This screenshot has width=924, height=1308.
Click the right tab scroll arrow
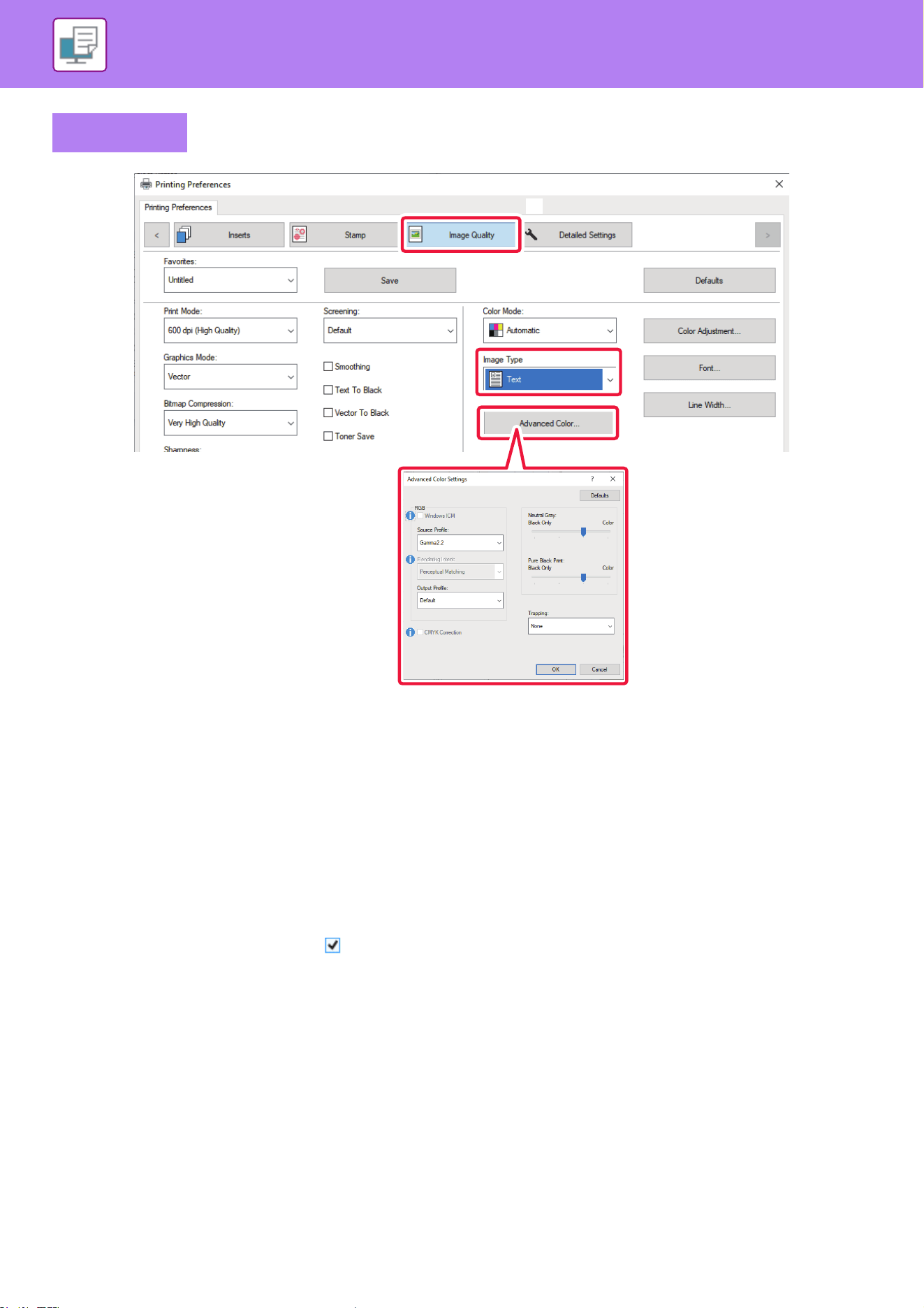point(768,235)
